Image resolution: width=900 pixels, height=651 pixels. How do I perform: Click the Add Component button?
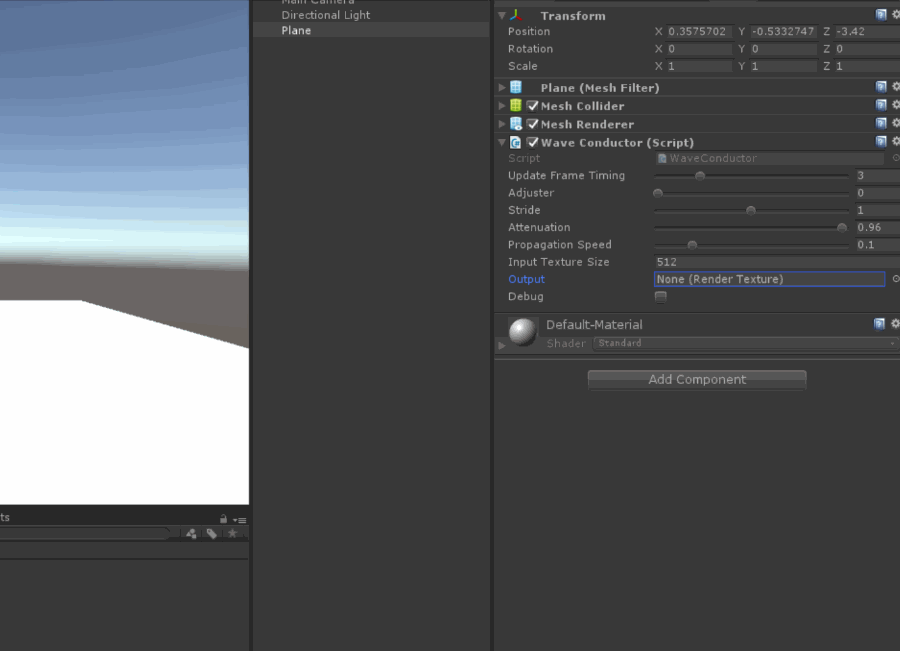click(x=697, y=379)
